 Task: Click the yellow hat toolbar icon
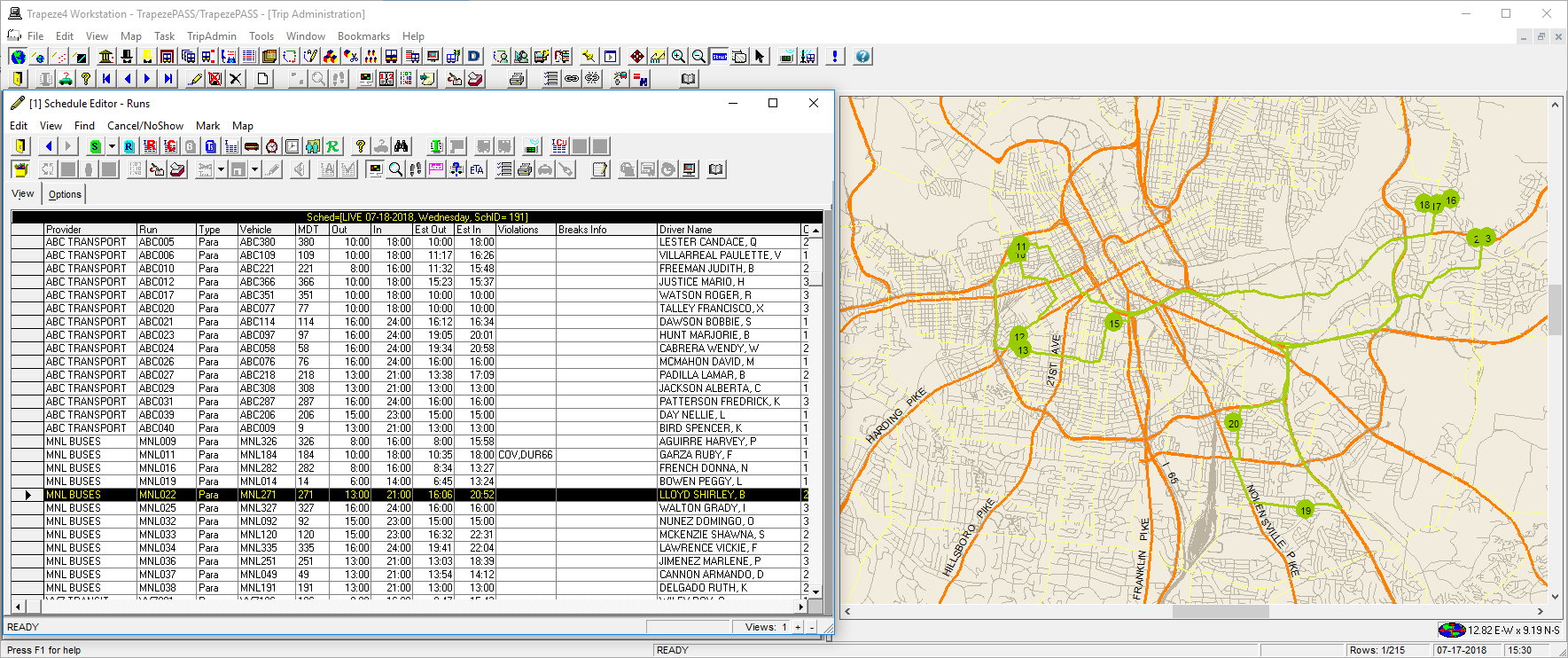pyautogui.click(x=147, y=57)
